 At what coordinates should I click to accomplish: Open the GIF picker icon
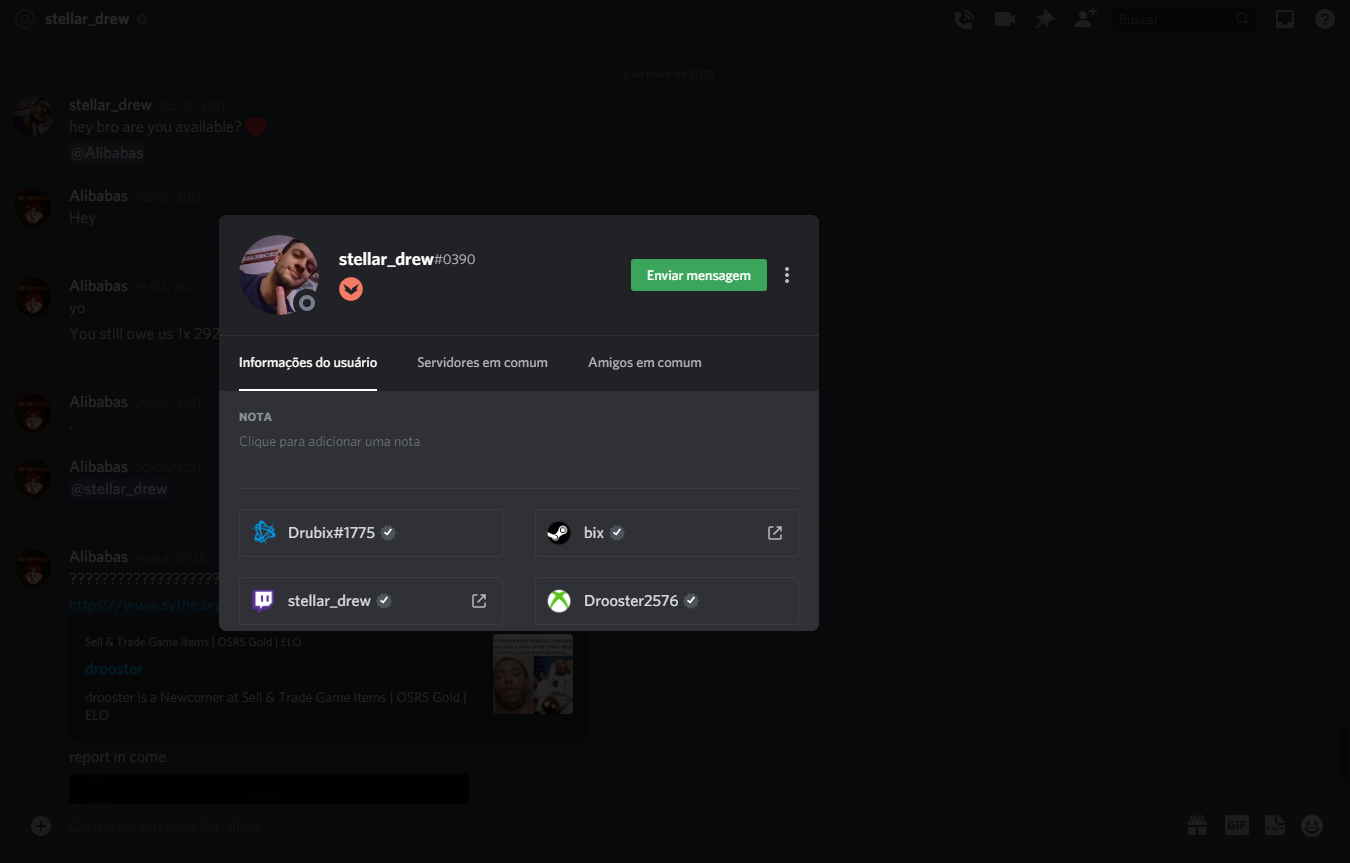click(x=1237, y=825)
